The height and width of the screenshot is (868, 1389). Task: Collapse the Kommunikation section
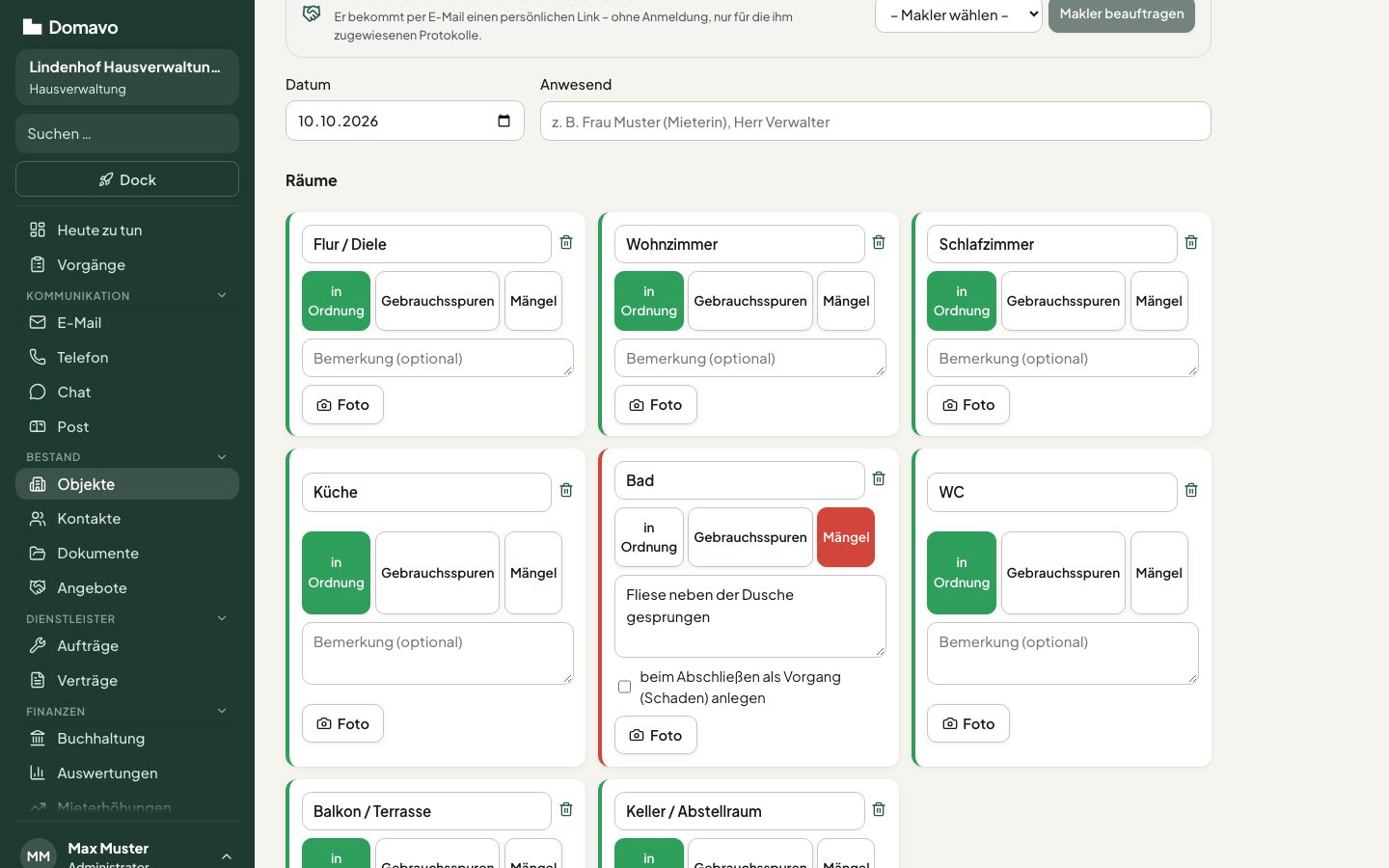[127, 295]
